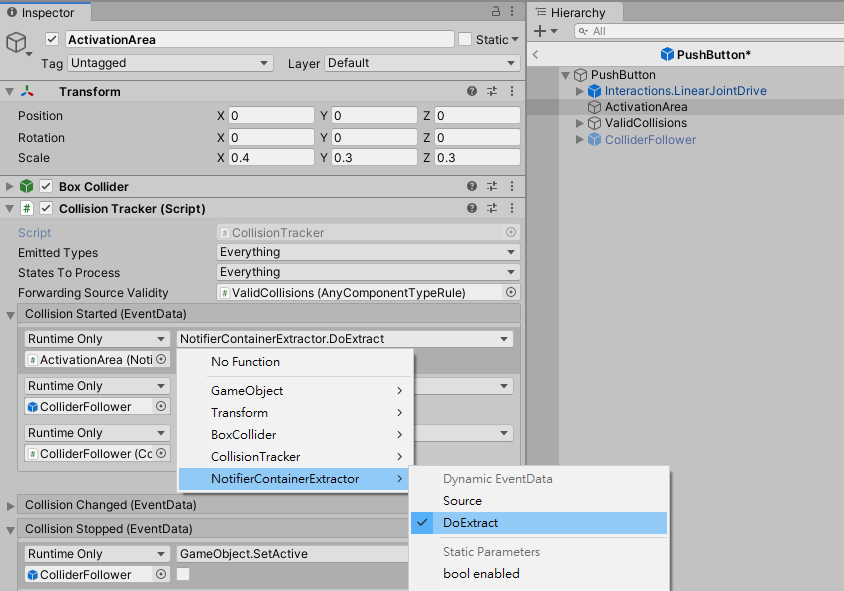Expand the ValidCollisions hierarchy item

(x=580, y=123)
